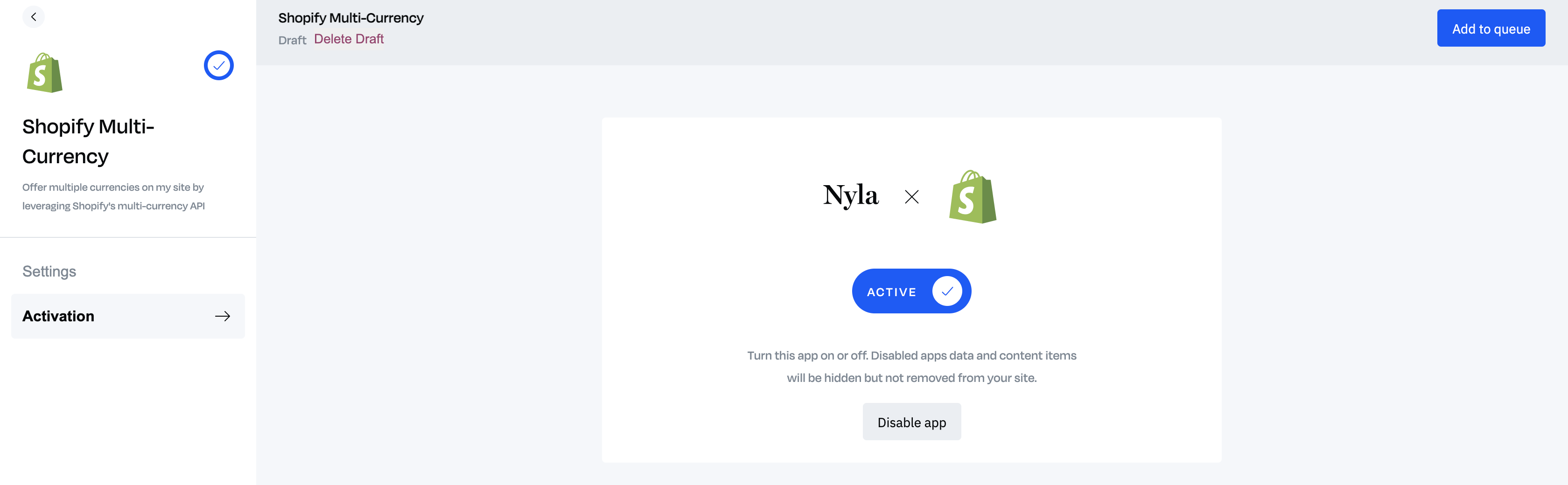1568x485 pixels.
Task: Click the Shopify Multi-Currency header title
Action: point(350,18)
